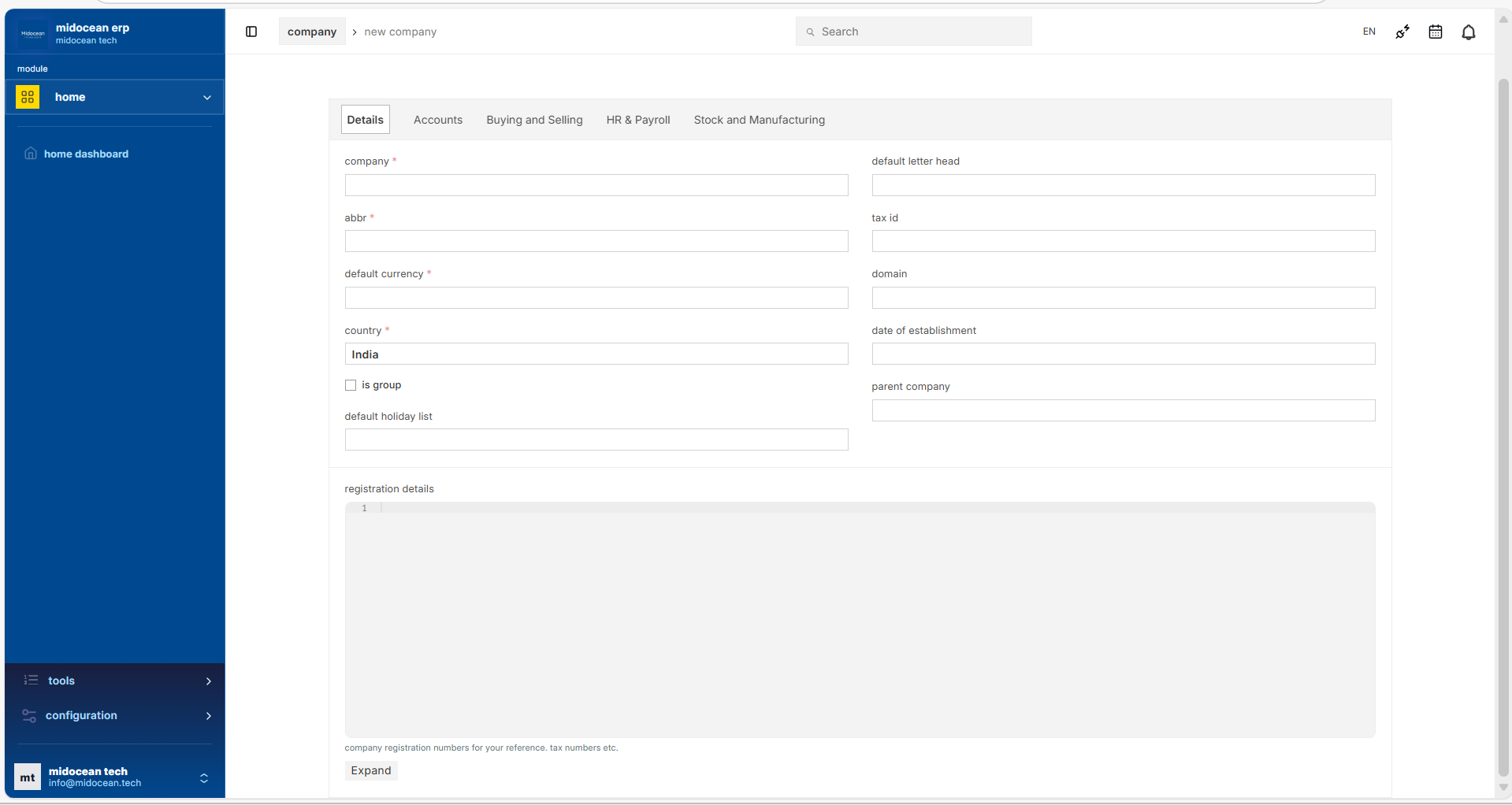Expand the tools menu chevron
This screenshot has width=1512, height=805.
pos(208,681)
